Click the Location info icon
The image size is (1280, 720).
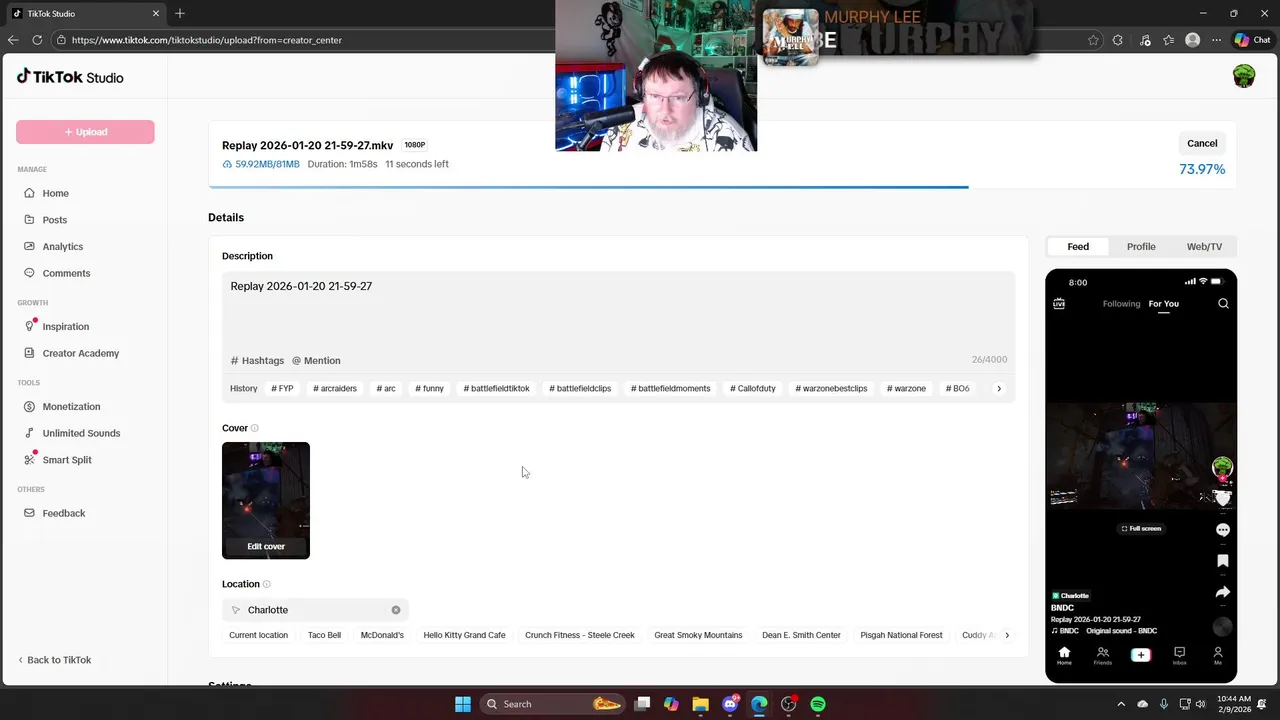click(266, 584)
